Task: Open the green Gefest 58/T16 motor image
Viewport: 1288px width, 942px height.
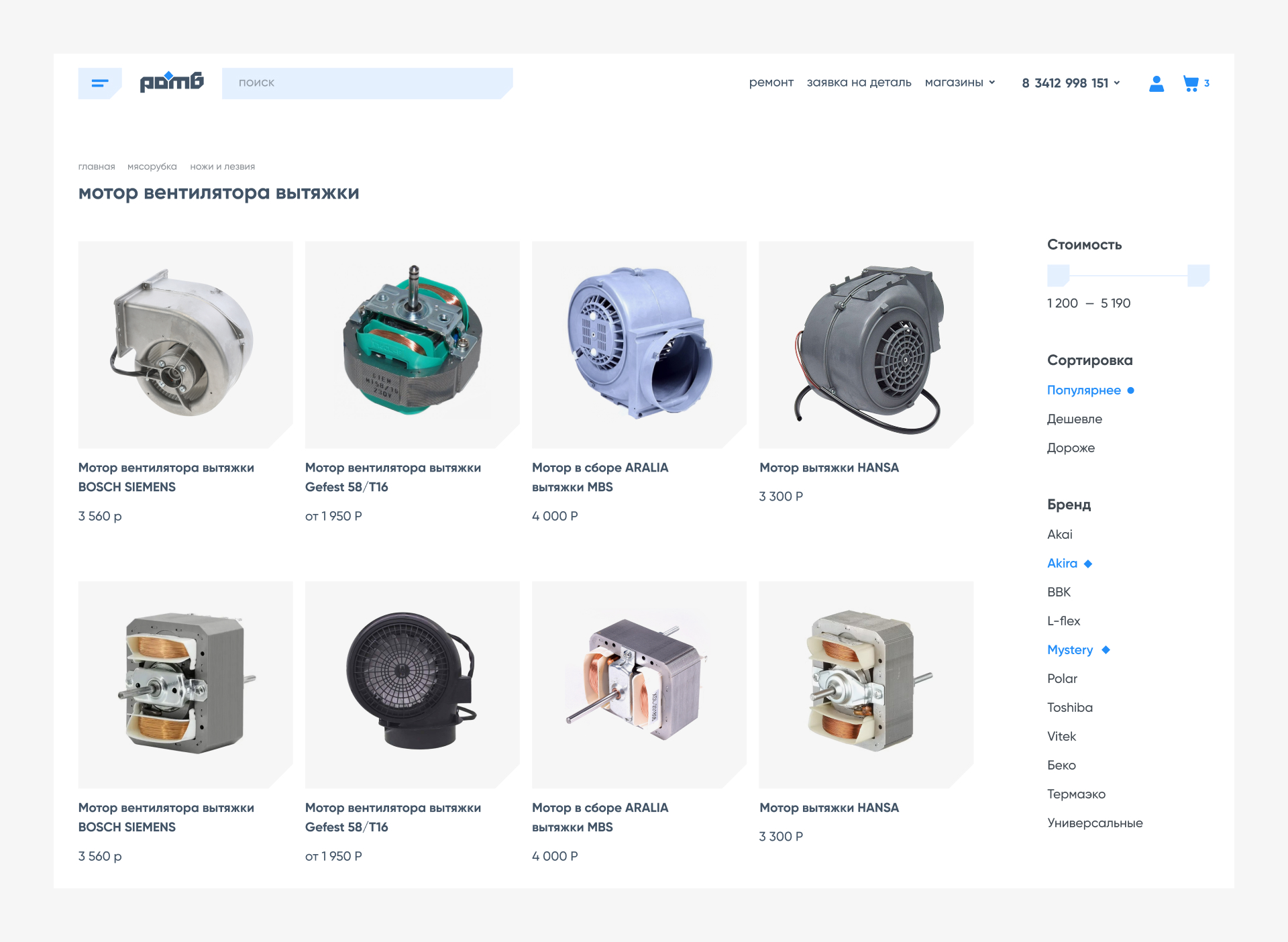Action: [x=412, y=344]
